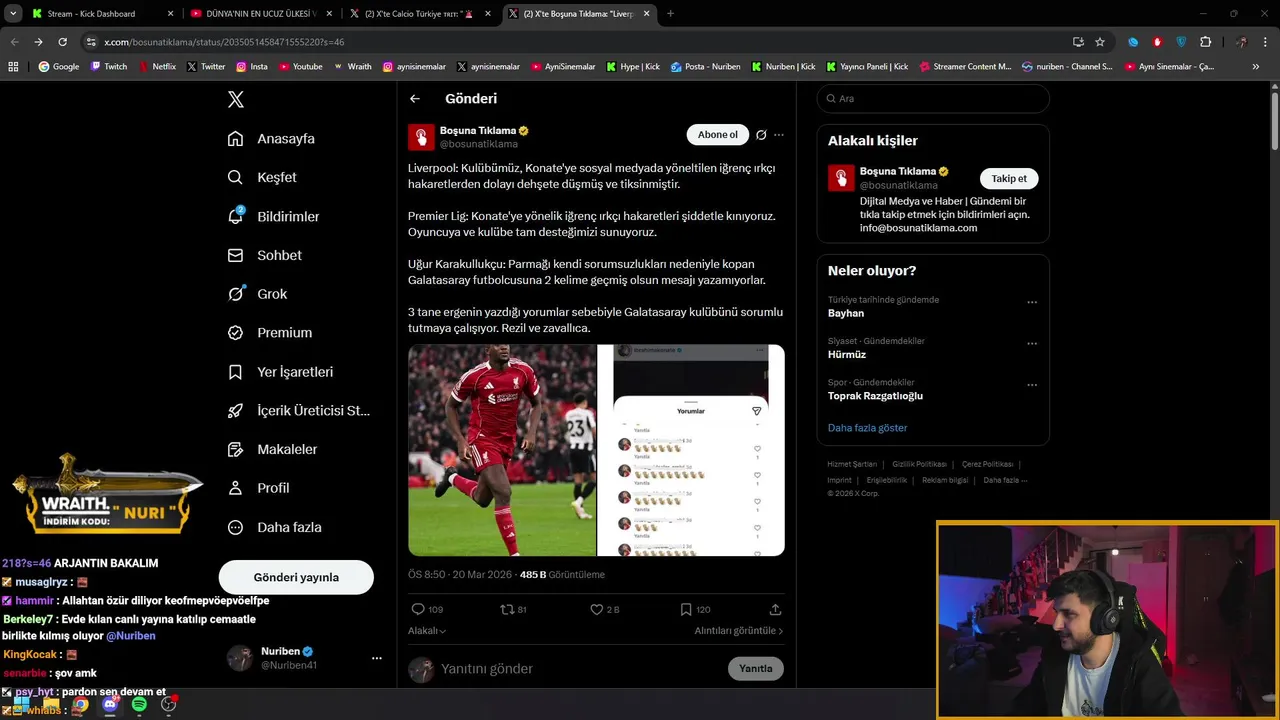The image size is (1280, 720).
Task: Open Anasayfa home icon in sidebar
Action: tap(235, 138)
